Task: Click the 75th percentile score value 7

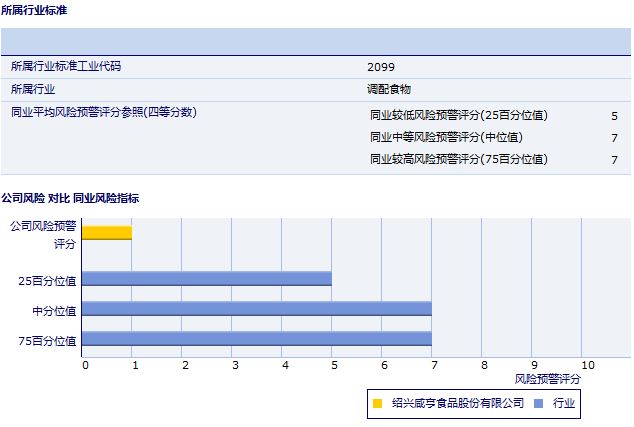Action: [x=614, y=160]
